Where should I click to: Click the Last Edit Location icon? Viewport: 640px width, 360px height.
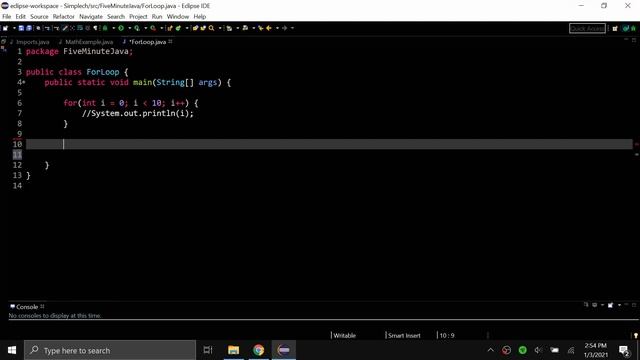(260, 28)
